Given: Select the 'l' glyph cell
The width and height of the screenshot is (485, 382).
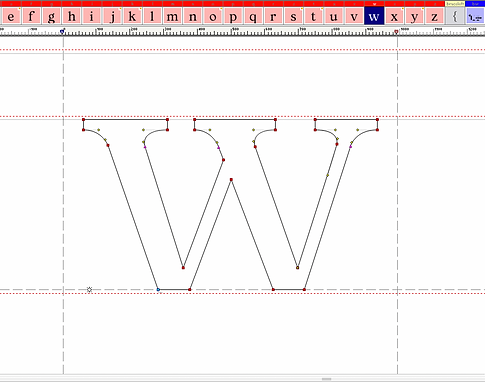Looking at the screenshot, I should point(152,16).
